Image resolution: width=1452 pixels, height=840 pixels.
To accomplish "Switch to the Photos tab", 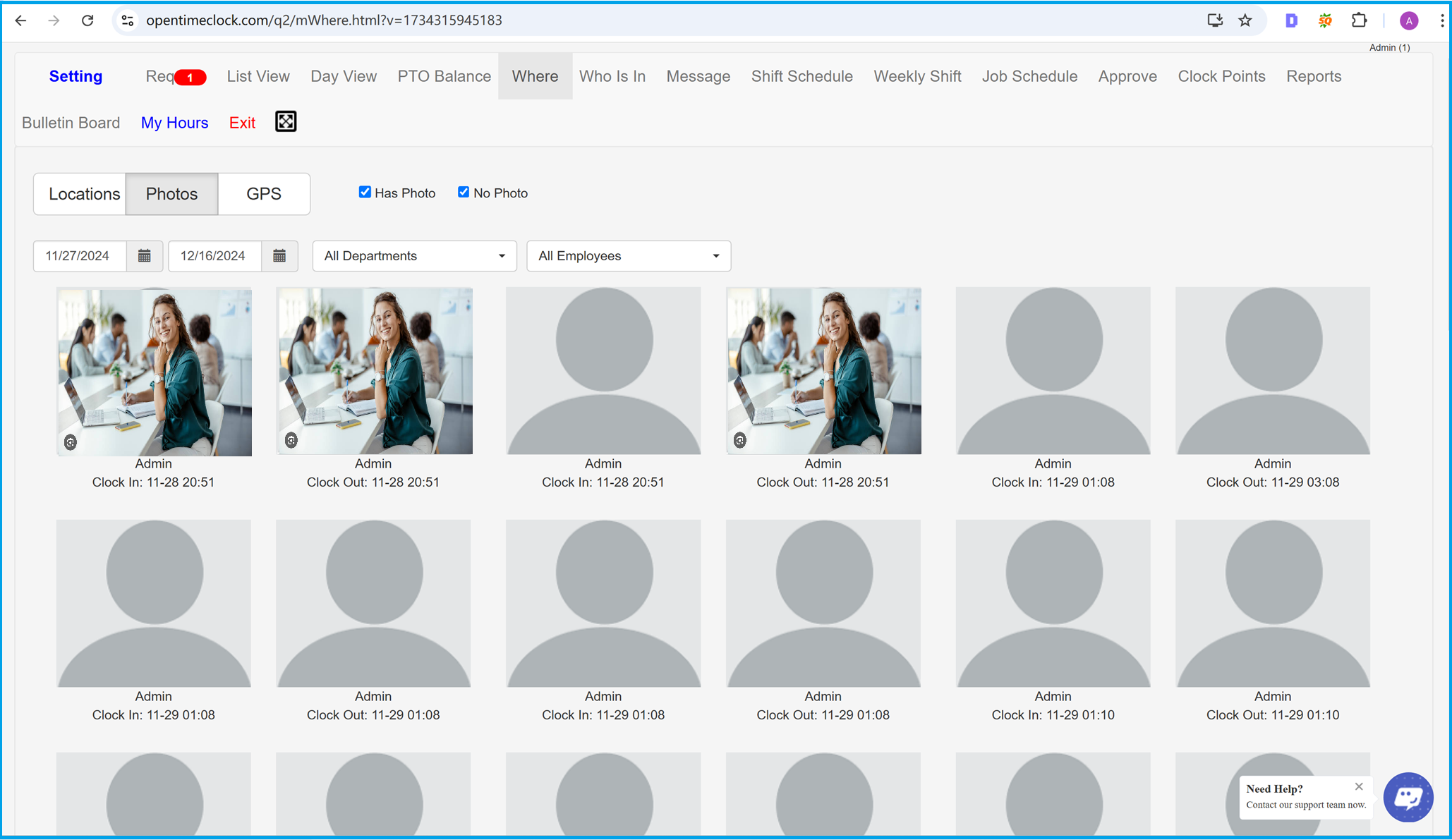I will [170, 193].
